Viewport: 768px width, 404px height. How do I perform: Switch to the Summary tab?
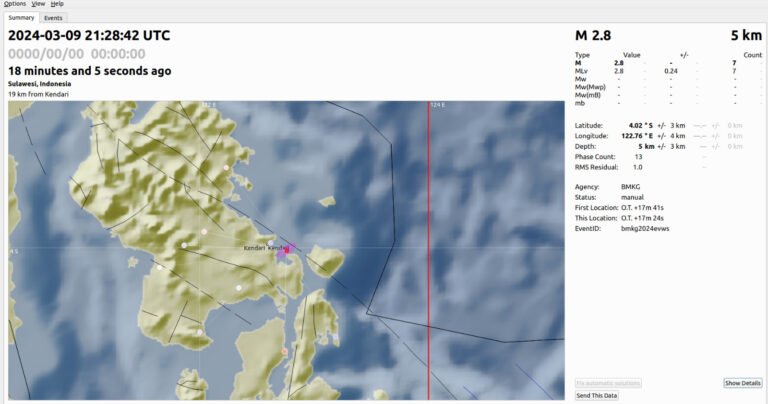(22, 18)
